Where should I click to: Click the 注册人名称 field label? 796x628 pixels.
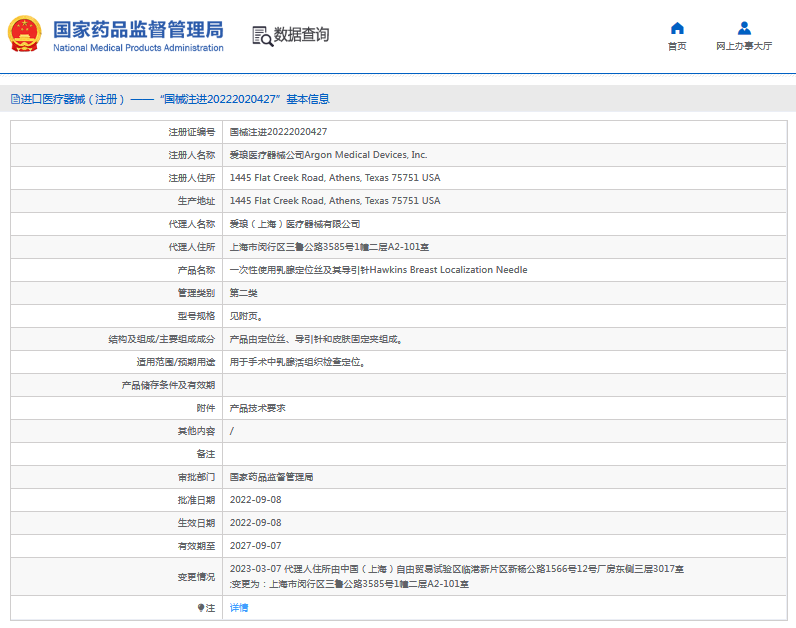(x=192, y=155)
